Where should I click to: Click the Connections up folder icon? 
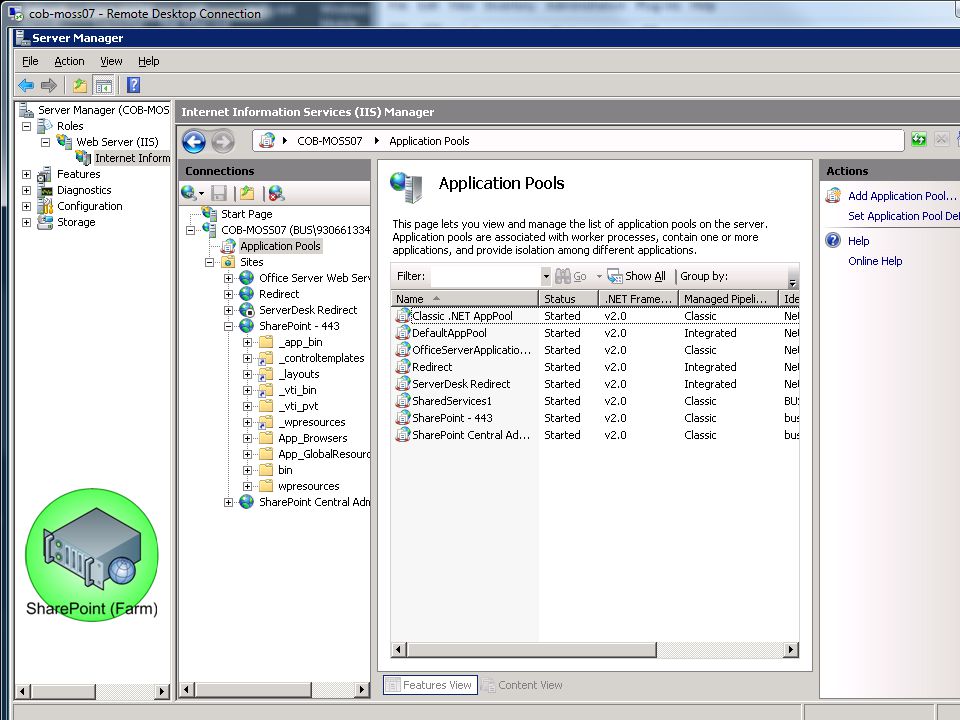[x=247, y=193]
